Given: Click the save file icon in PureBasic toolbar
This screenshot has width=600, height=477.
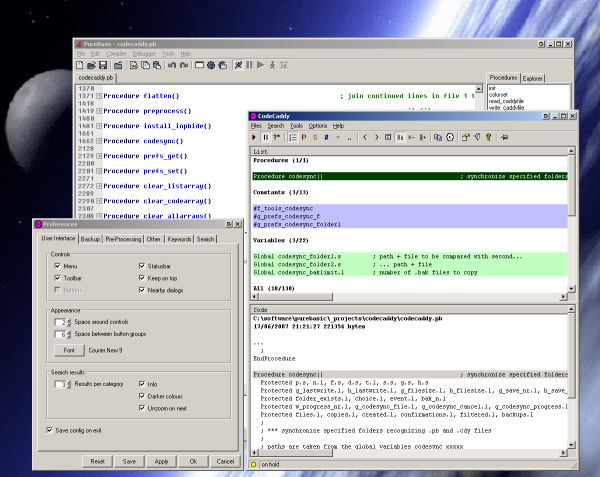Looking at the screenshot, I should click(105, 65).
